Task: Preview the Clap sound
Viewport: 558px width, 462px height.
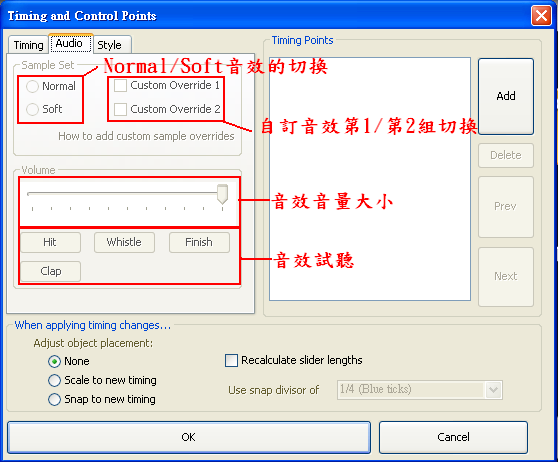Action: pyautogui.click(x=51, y=272)
